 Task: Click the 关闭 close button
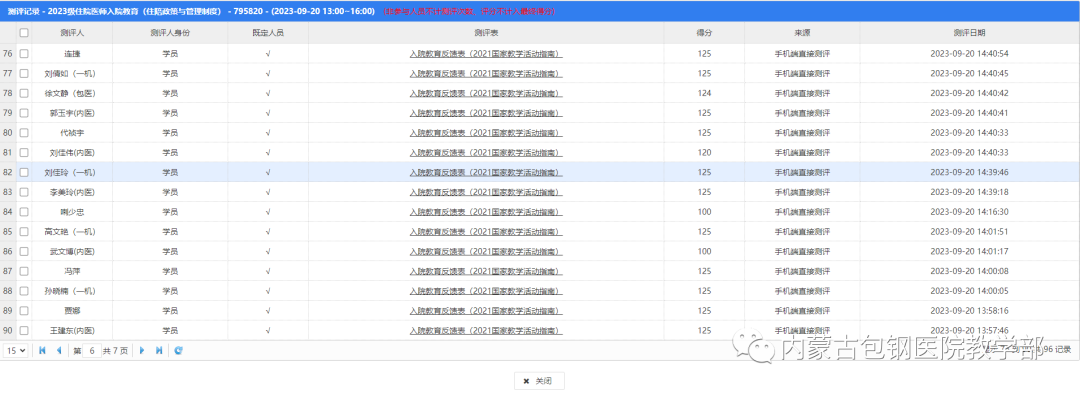[x=539, y=381]
